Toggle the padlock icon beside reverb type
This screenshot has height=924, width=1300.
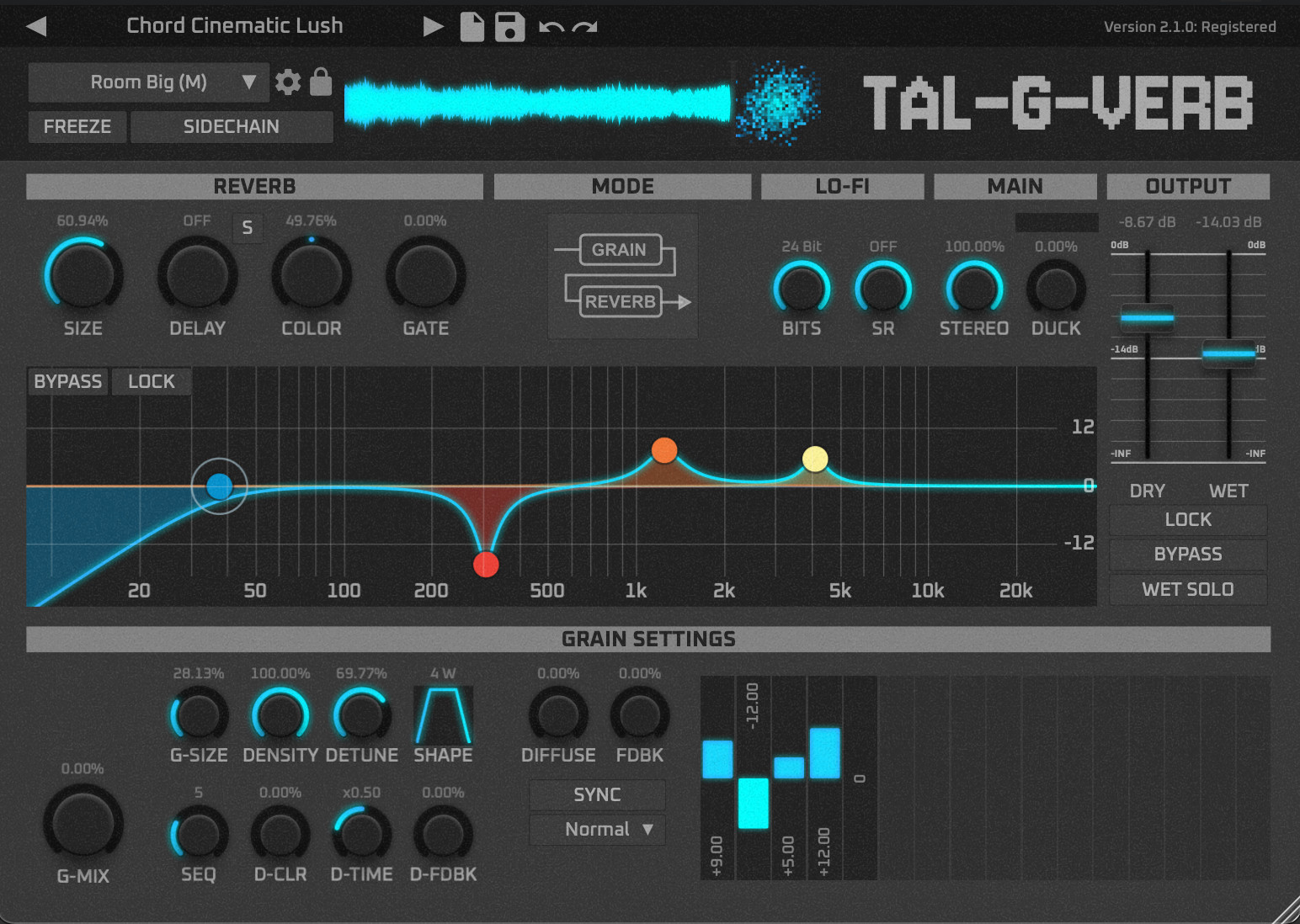pyautogui.click(x=321, y=82)
